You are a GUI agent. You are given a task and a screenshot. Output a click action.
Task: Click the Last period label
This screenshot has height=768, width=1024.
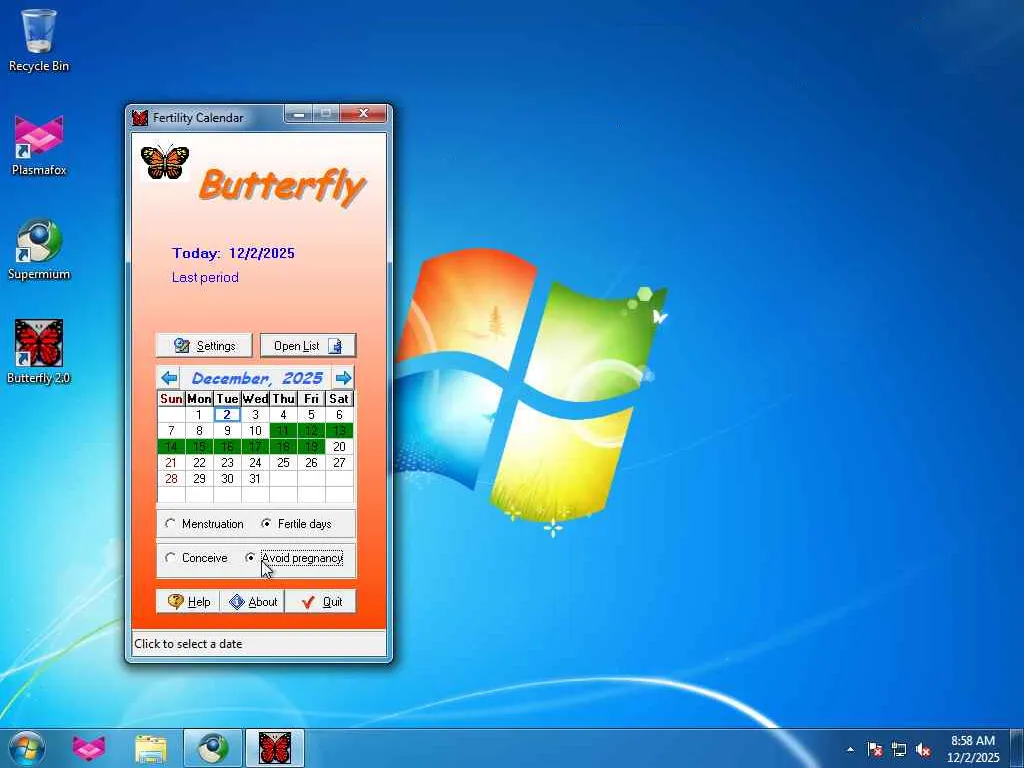pyautogui.click(x=205, y=278)
